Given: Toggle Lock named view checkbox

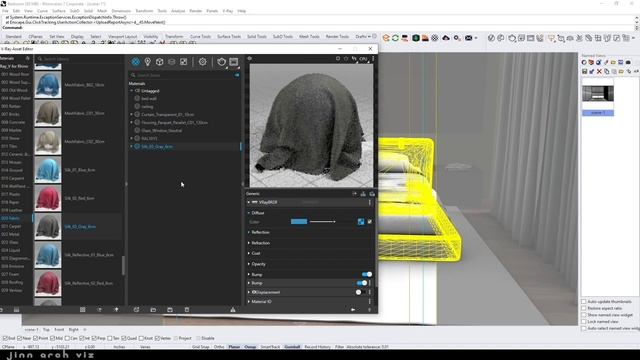Looking at the screenshot, I should tap(584, 322).
